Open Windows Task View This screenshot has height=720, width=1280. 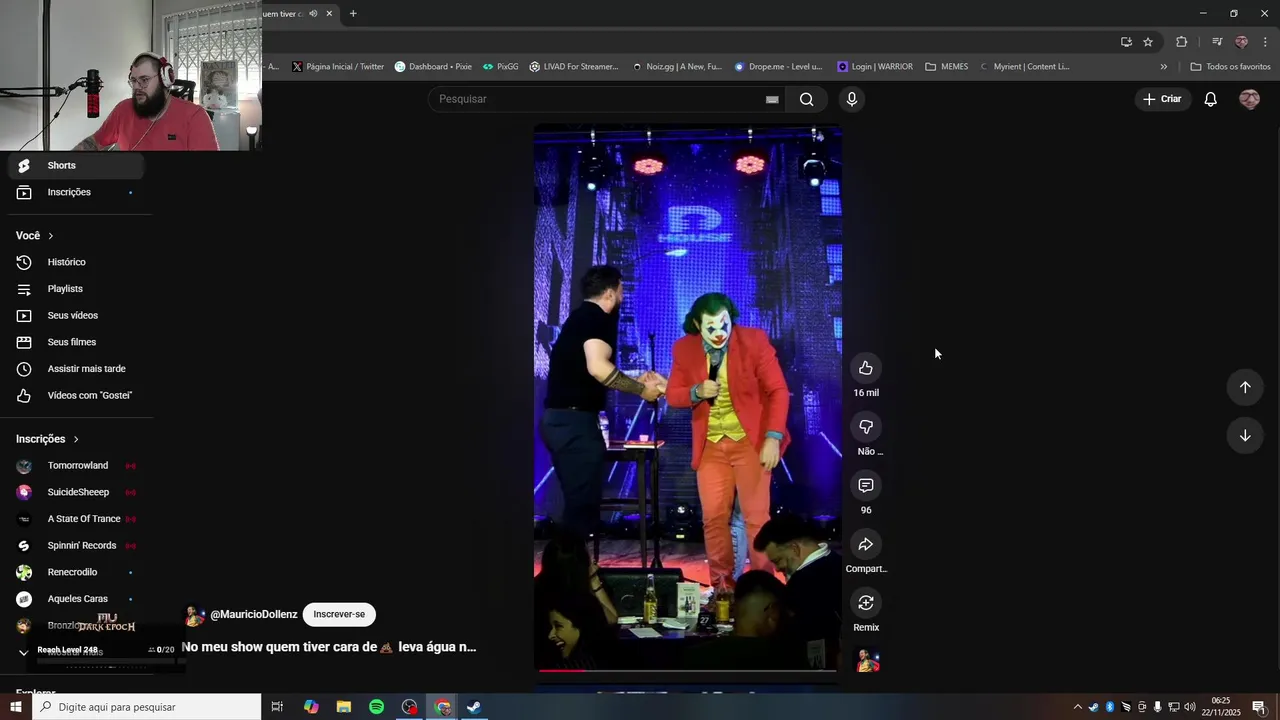tap(277, 707)
